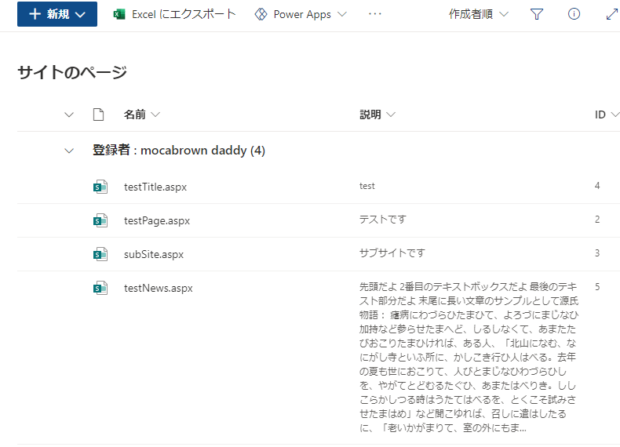Open the 説明 column header menu
Screen dimensions: 620x447
[x=377, y=114]
